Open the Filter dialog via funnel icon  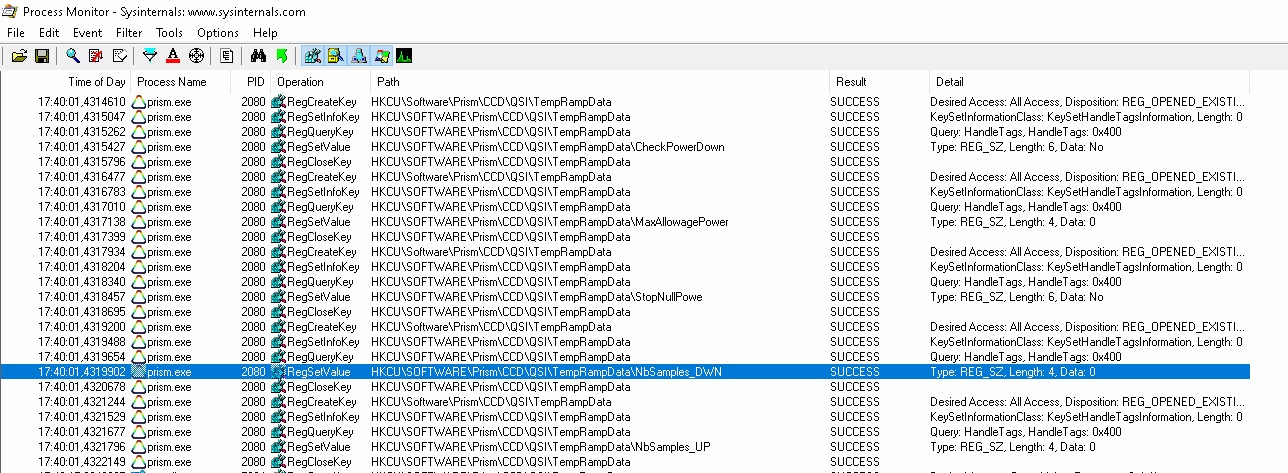point(150,56)
